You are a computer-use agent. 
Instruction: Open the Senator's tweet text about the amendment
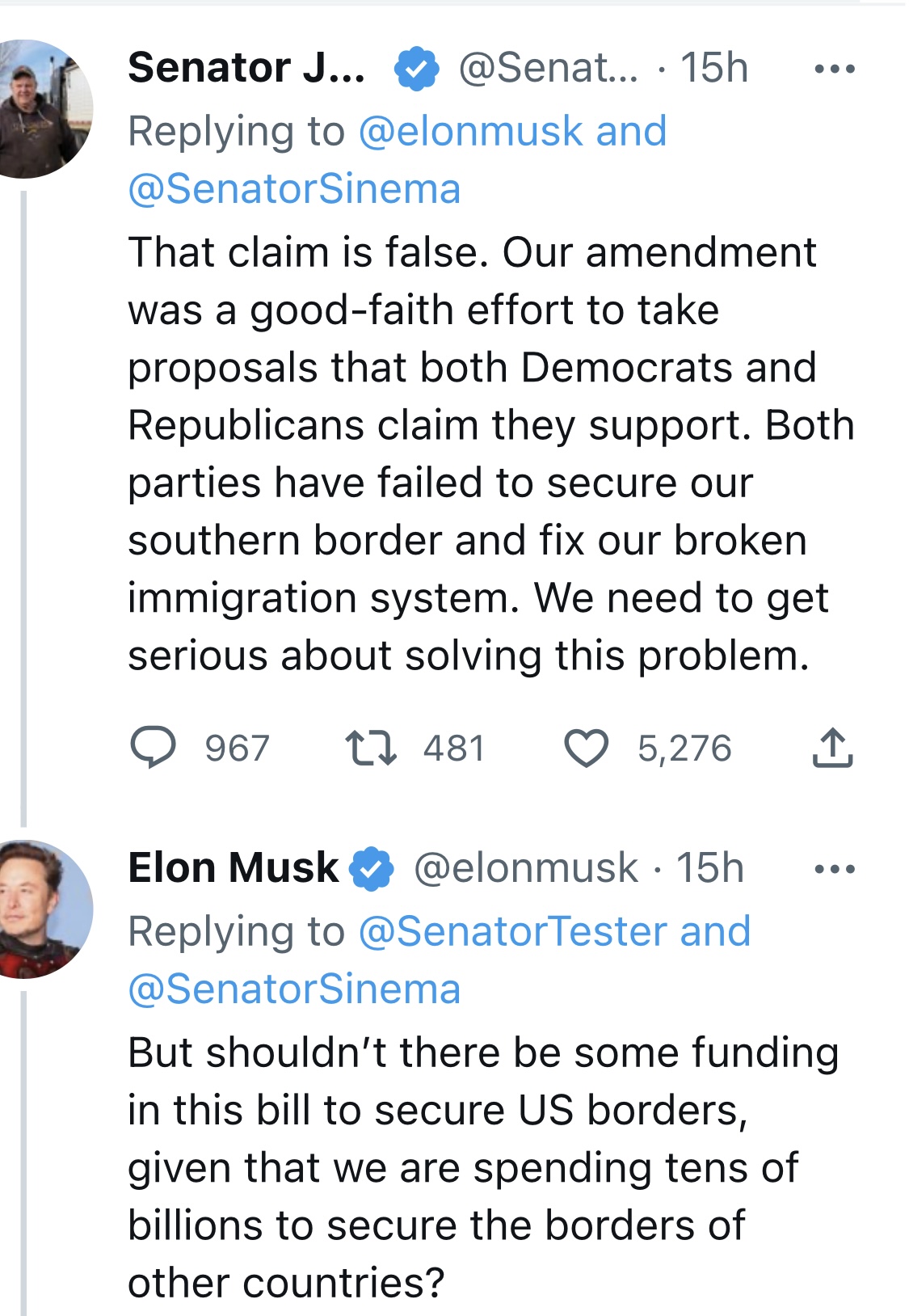490,453
